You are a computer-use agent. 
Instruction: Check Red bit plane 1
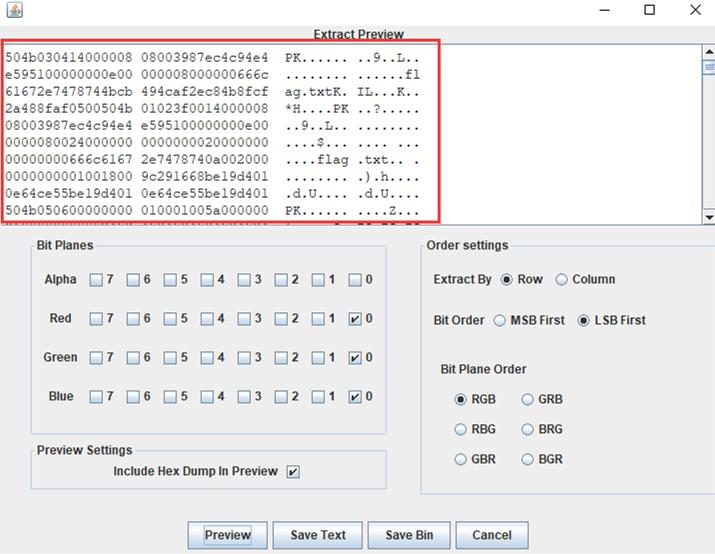pyautogui.click(x=318, y=319)
